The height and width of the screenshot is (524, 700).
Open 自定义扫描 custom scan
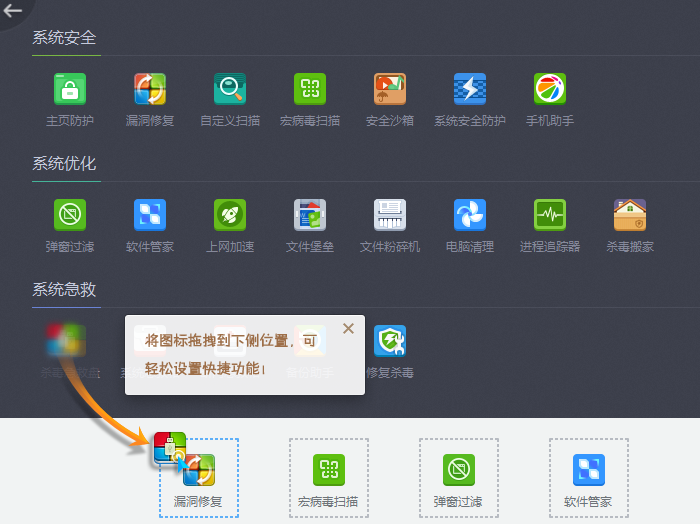coord(230,90)
